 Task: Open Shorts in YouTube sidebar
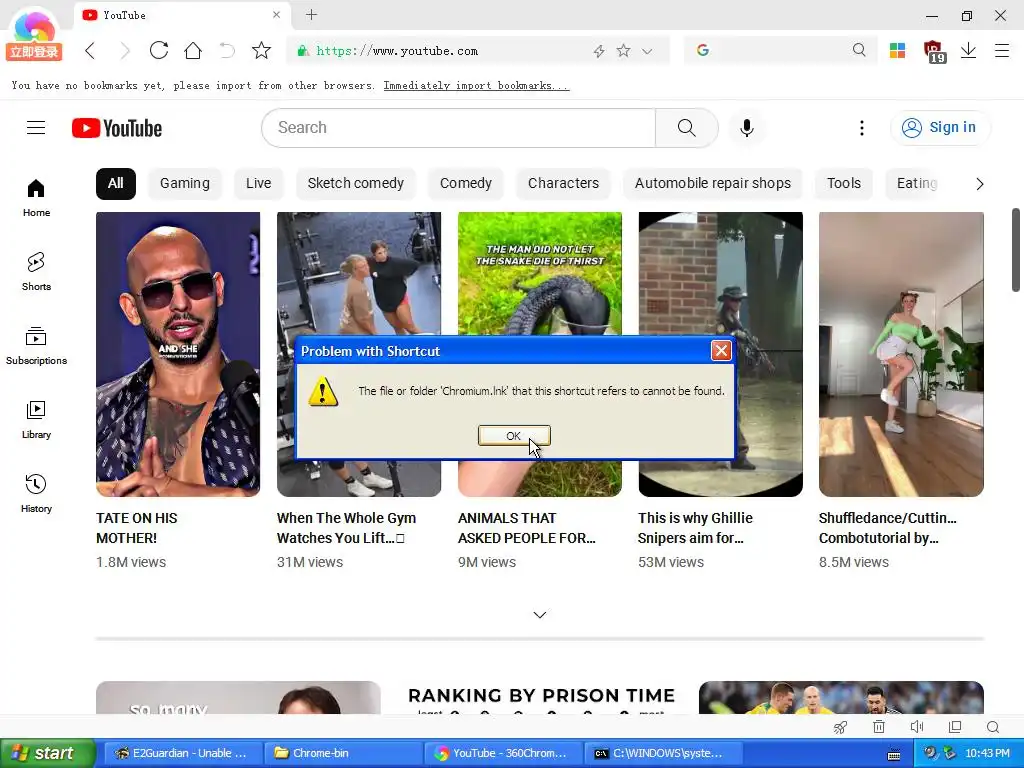tap(36, 272)
